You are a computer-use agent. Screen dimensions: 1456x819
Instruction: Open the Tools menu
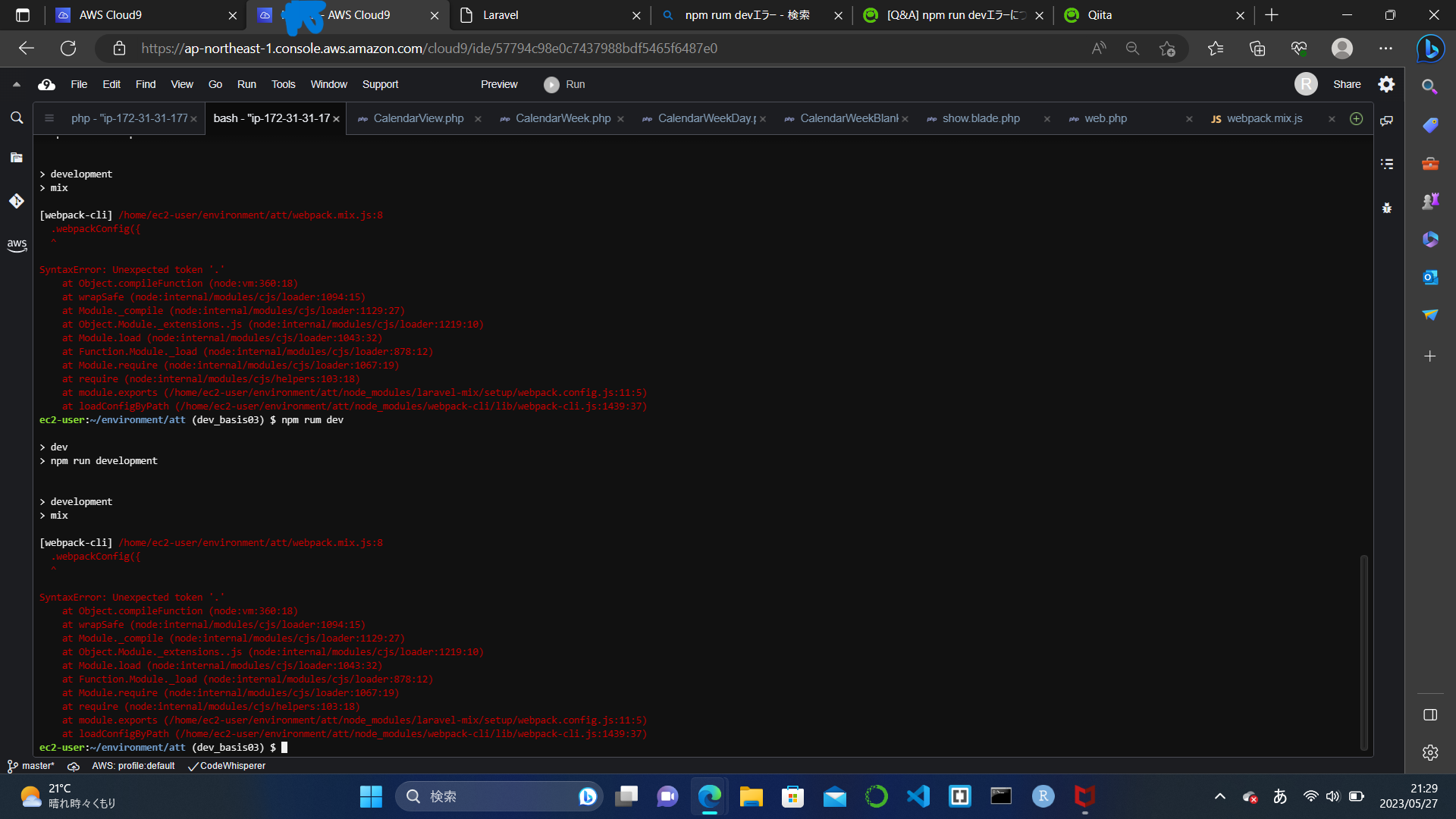tap(284, 84)
